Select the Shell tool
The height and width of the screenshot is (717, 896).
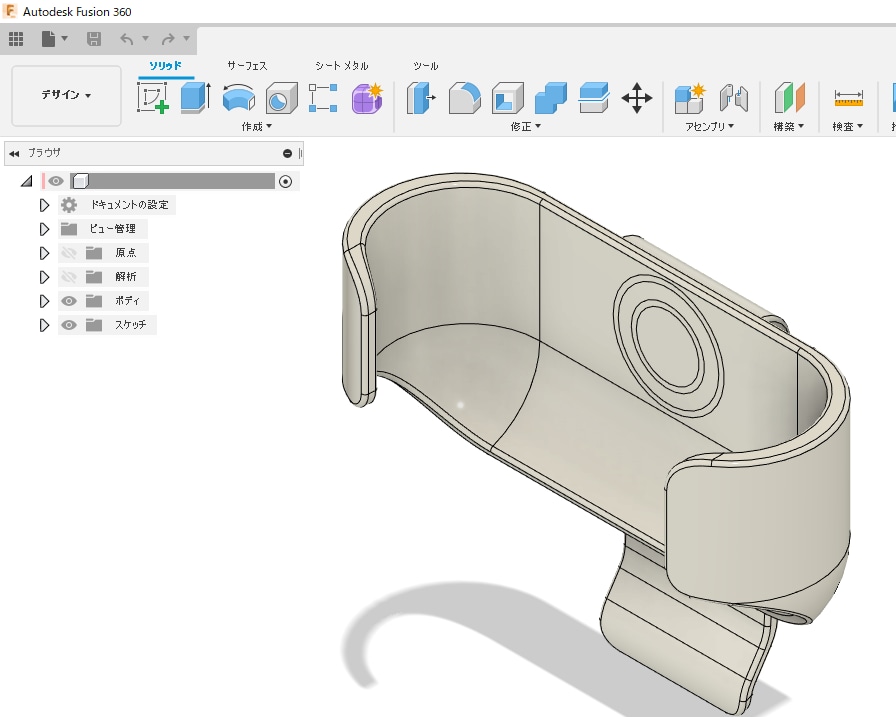[507, 98]
